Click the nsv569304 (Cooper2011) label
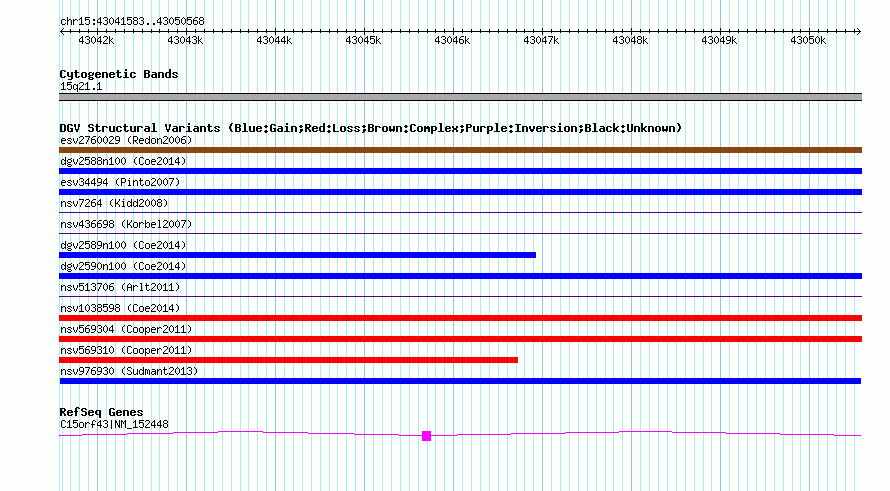 (x=126, y=329)
